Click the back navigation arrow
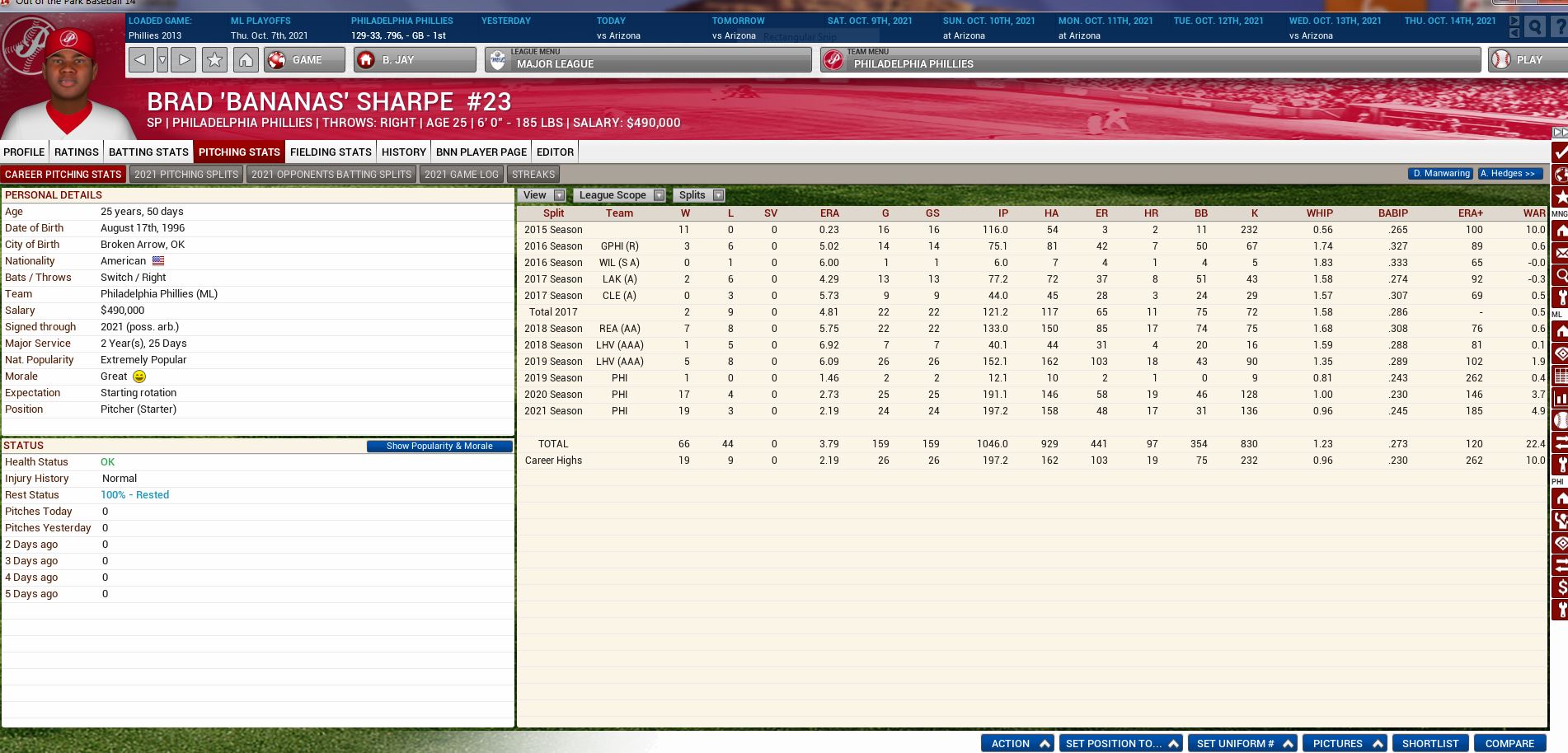1568x753 pixels. (x=142, y=59)
